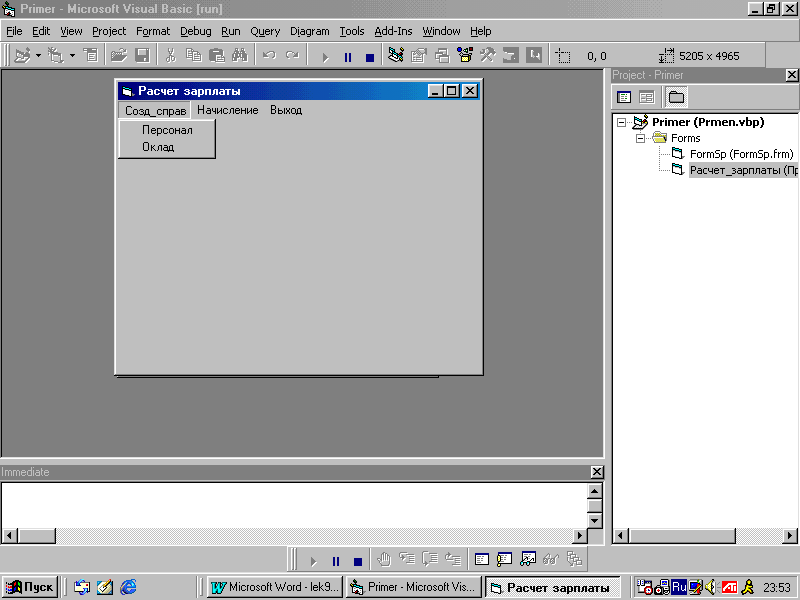Open the Watch Window debug icon
Viewport: 800px width, 600px height.
click(x=528, y=560)
